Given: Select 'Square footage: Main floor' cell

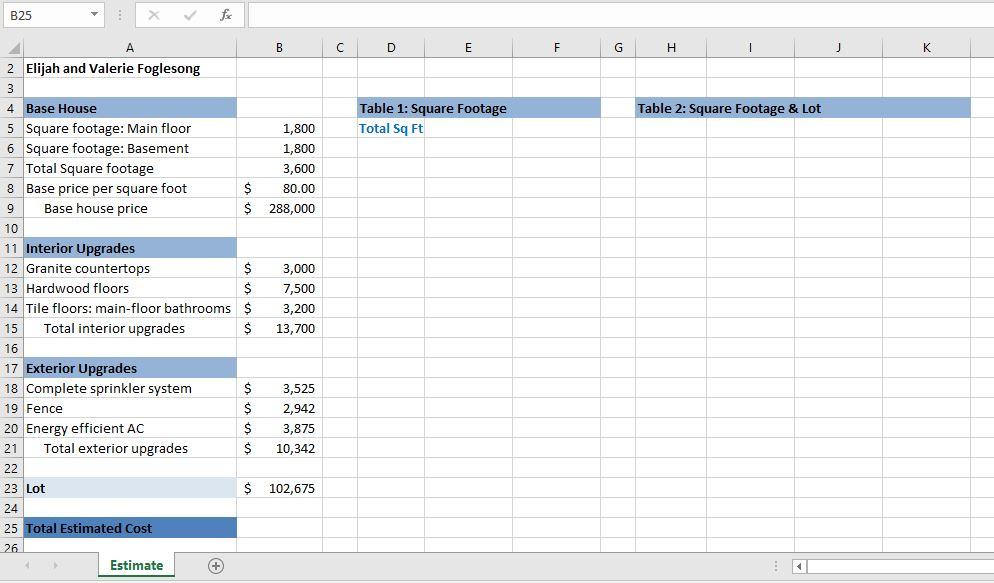Looking at the screenshot, I should point(130,129).
